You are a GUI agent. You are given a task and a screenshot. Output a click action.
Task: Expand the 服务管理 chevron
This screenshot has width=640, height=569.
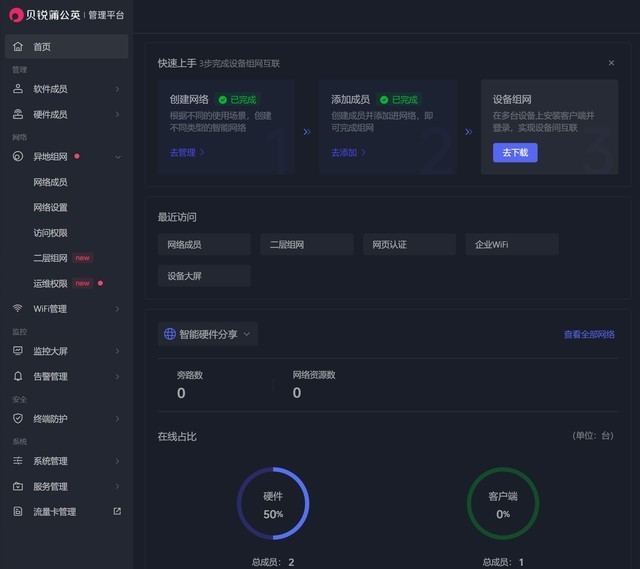click(x=118, y=487)
